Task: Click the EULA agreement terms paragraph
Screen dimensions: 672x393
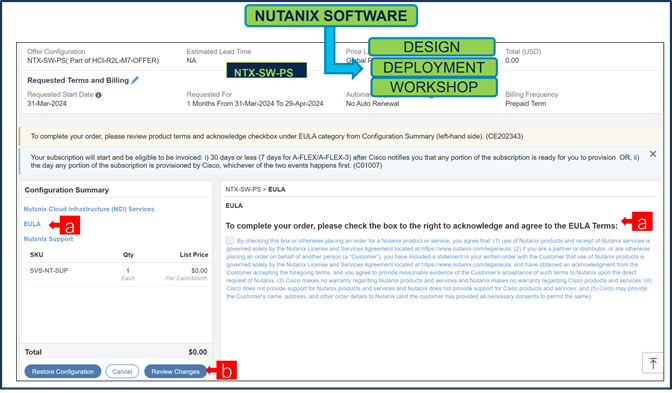Action: click(439, 268)
